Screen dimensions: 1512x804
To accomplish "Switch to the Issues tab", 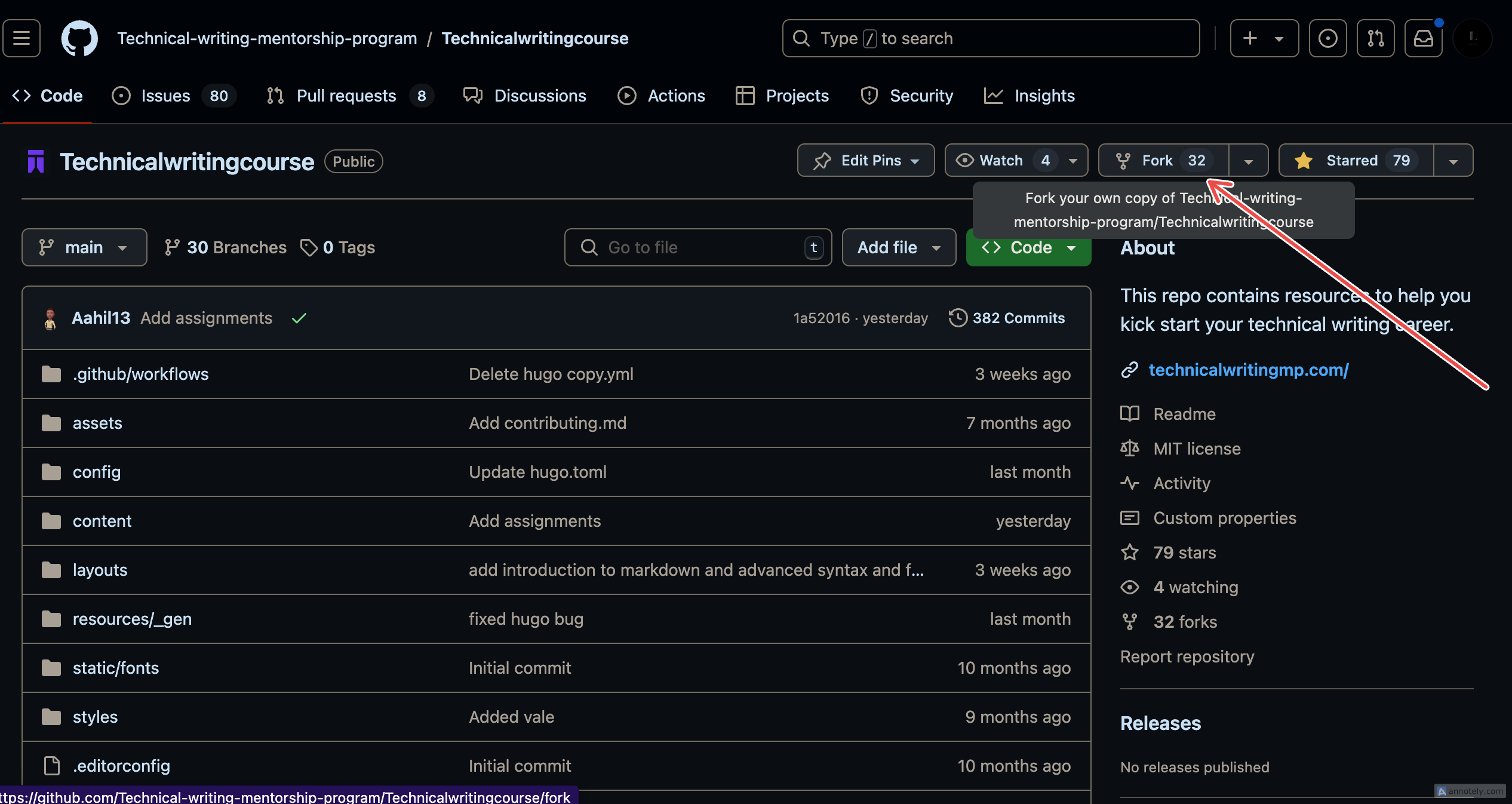I will tap(174, 96).
